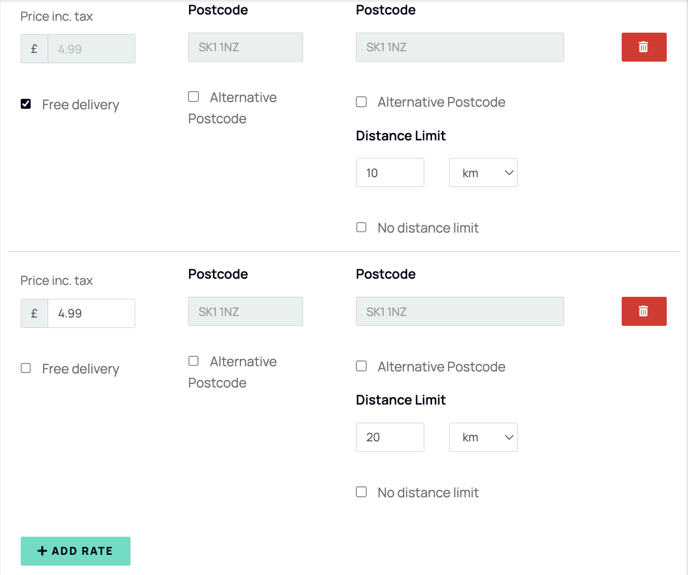Click the active 4.99 price input
The image size is (688, 575).
(x=91, y=313)
